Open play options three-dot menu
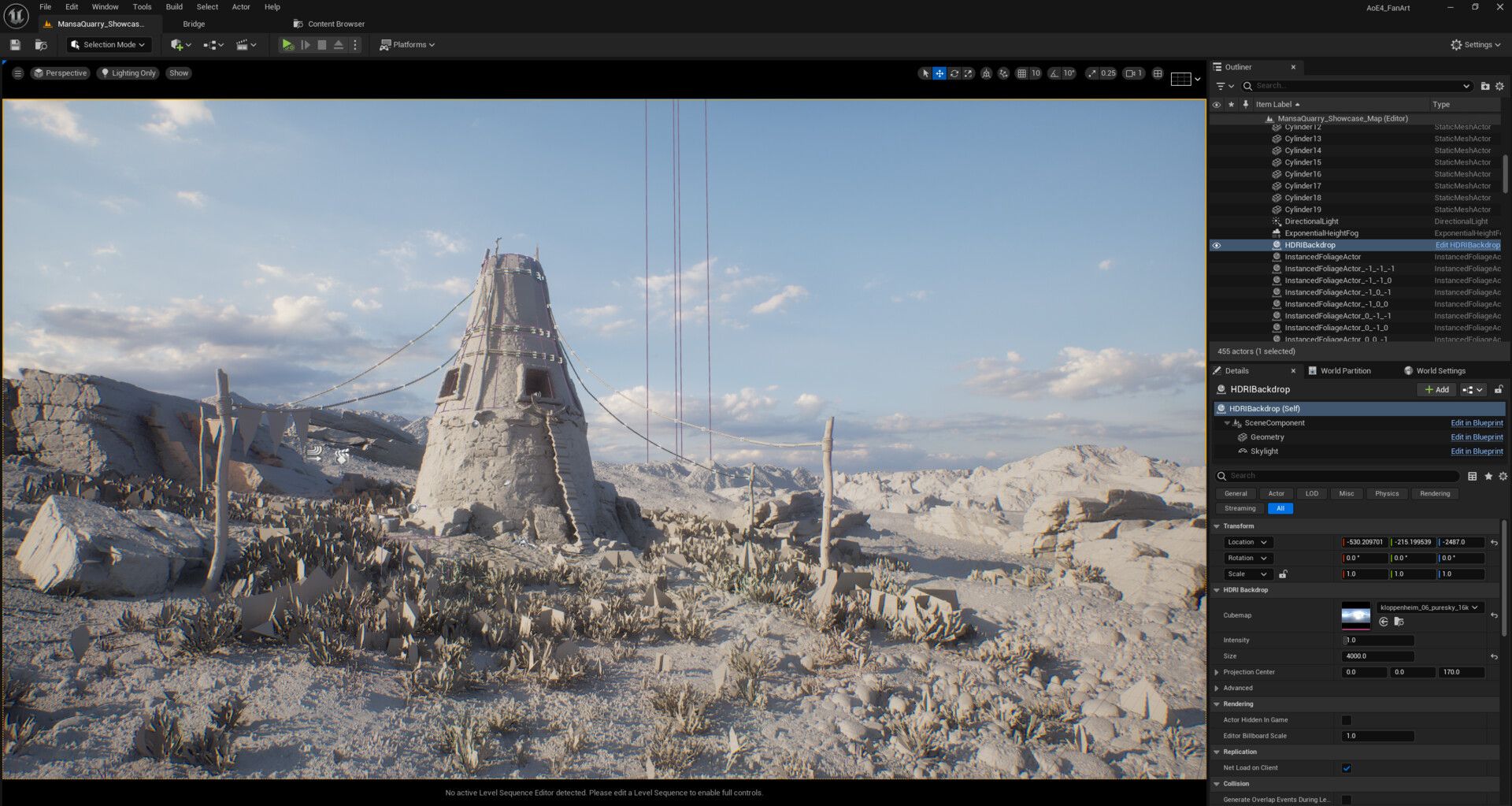 [x=355, y=45]
